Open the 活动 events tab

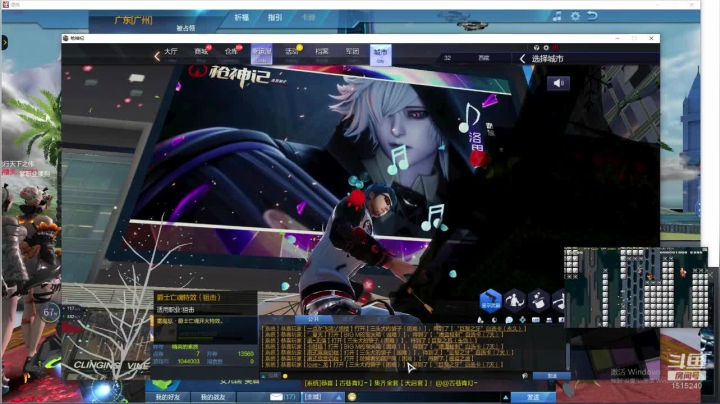point(292,53)
